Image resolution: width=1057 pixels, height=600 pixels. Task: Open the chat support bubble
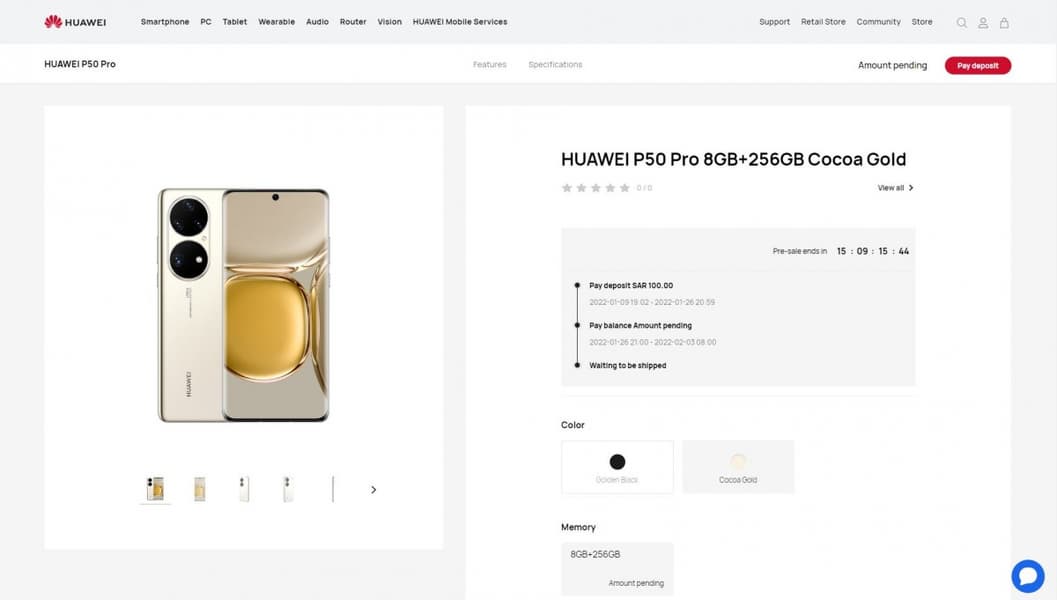pyautogui.click(x=1027, y=575)
